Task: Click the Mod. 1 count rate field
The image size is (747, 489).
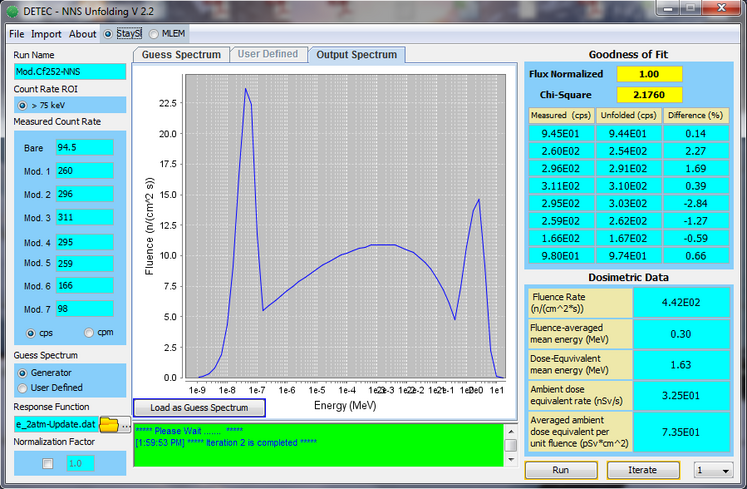Action: [x=84, y=171]
